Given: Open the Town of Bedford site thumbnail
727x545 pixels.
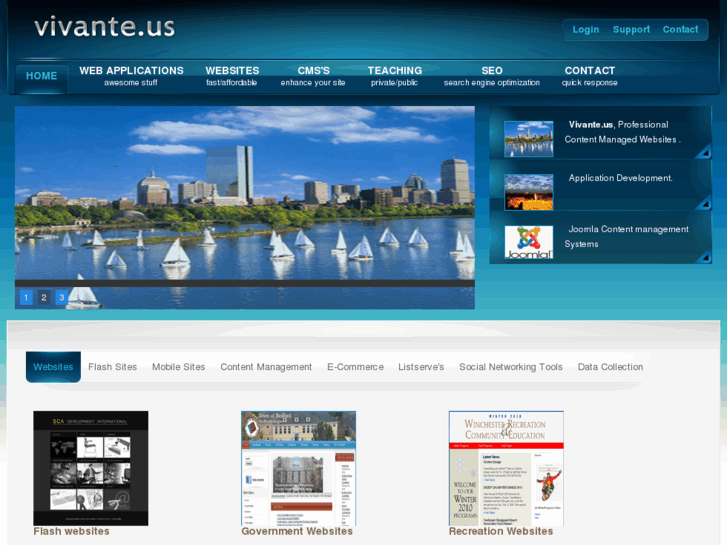Looking at the screenshot, I should (299, 468).
